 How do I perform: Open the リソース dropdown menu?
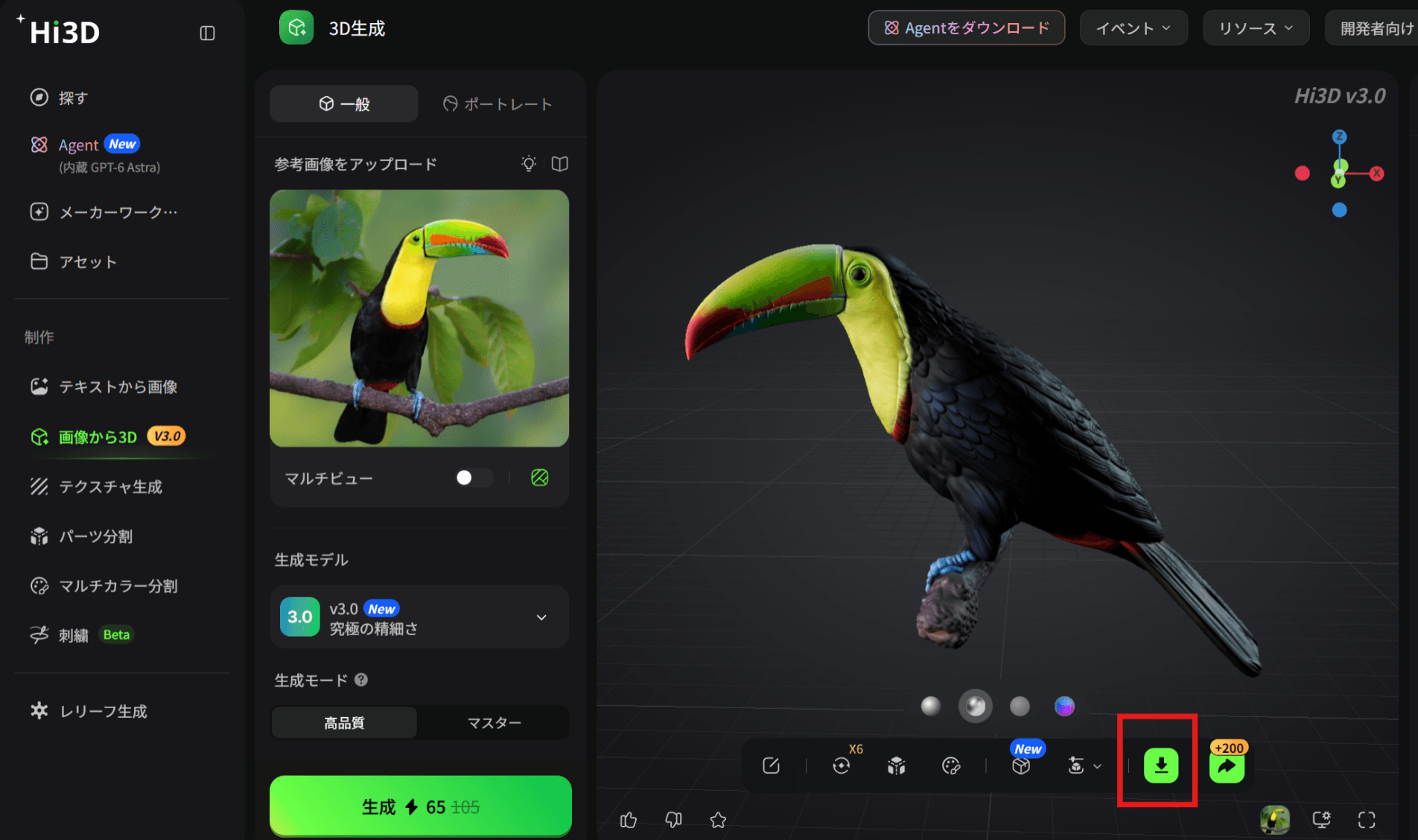click(x=1256, y=28)
